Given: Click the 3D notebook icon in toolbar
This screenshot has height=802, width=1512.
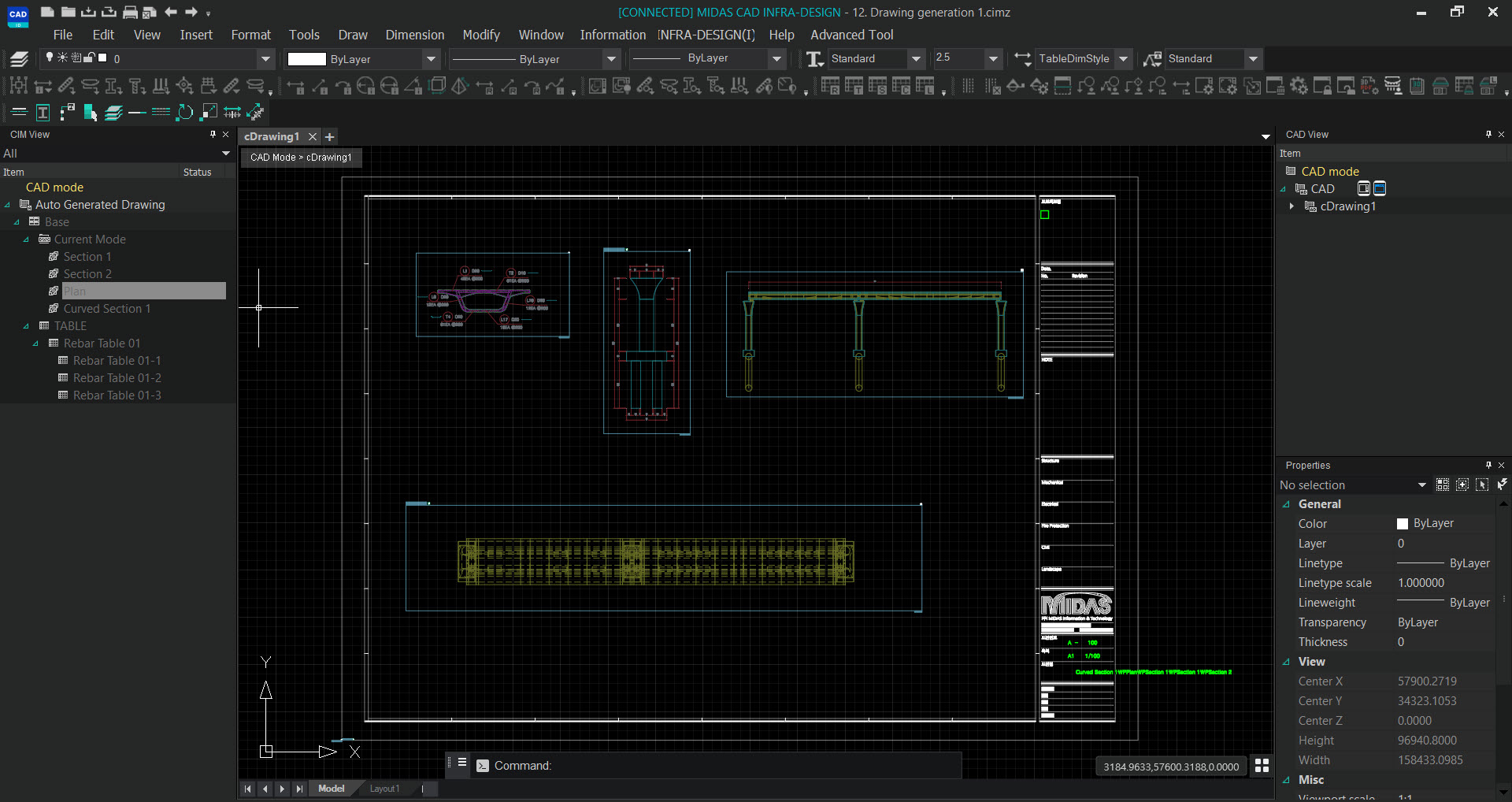Looking at the screenshot, I should tap(1417, 86).
